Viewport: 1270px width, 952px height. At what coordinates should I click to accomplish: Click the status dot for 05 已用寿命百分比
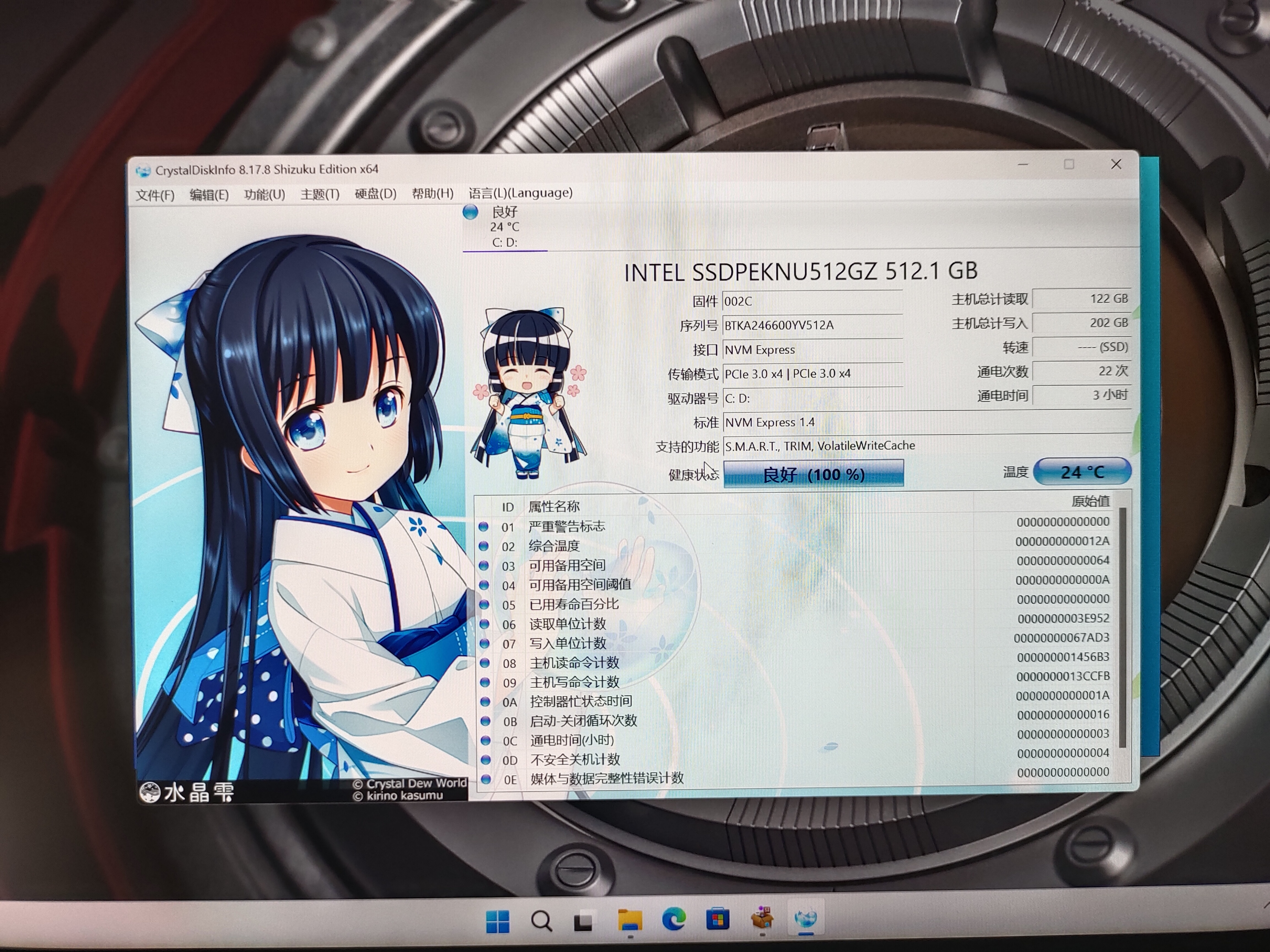(x=484, y=604)
